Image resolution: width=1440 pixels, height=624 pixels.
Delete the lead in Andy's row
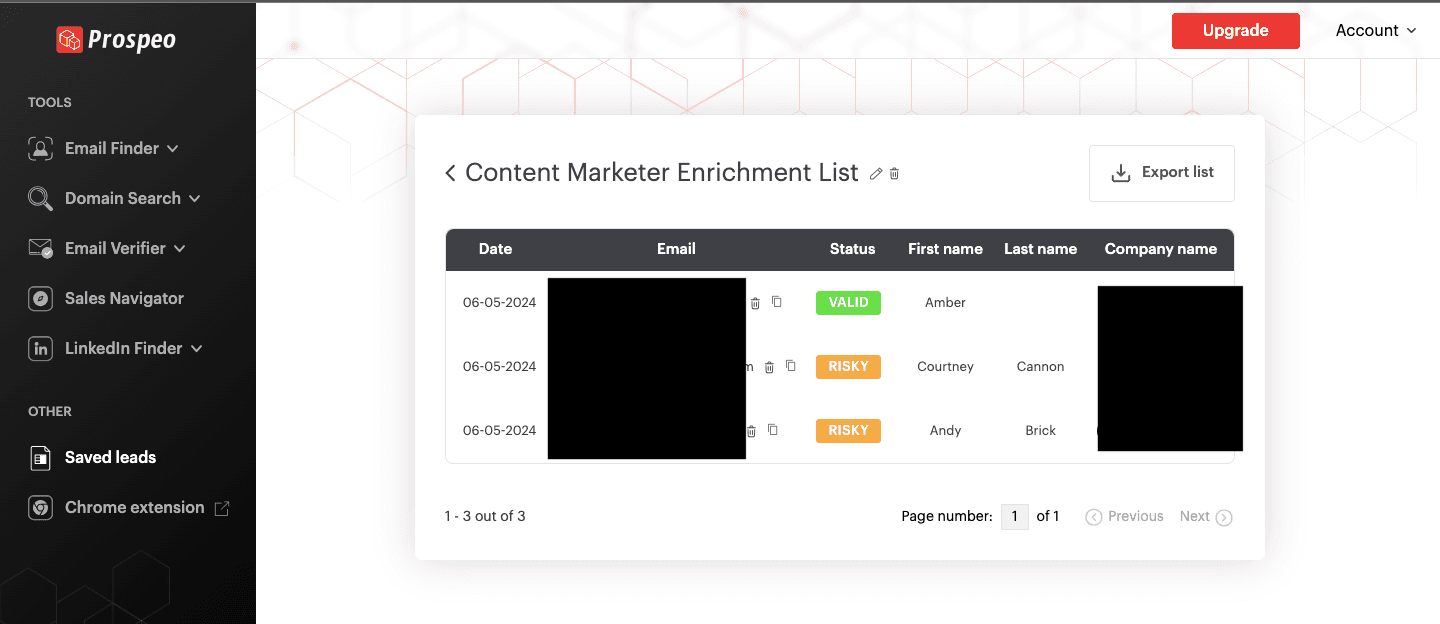tap(751, 431)
